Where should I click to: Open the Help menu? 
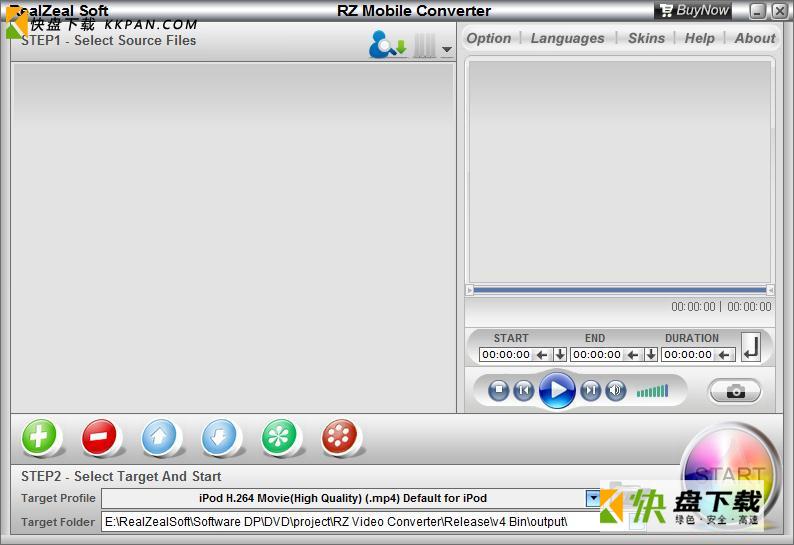click(699, 38)
